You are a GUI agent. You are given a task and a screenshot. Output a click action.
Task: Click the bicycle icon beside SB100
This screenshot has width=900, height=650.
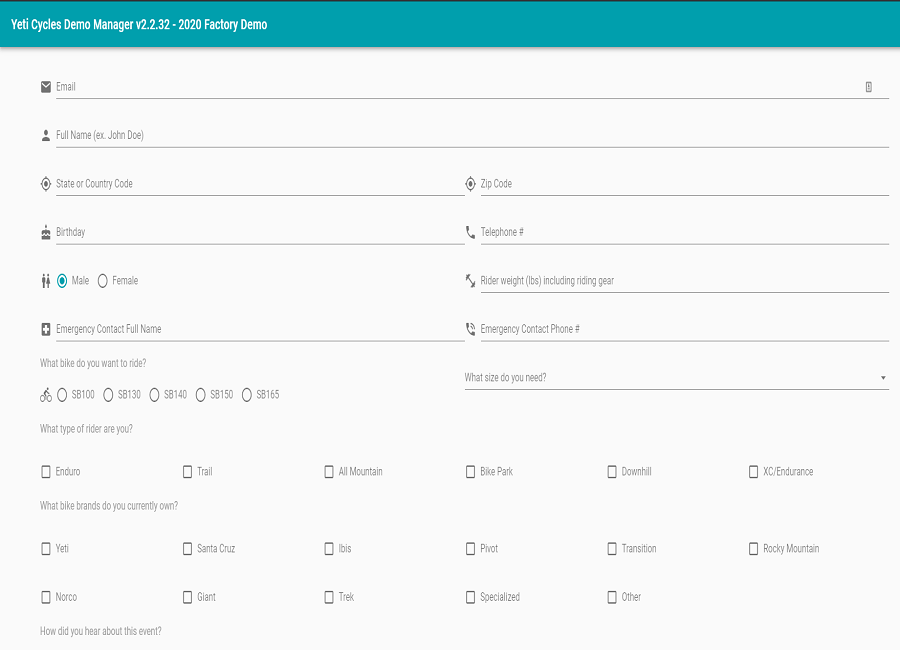(46, 395)
